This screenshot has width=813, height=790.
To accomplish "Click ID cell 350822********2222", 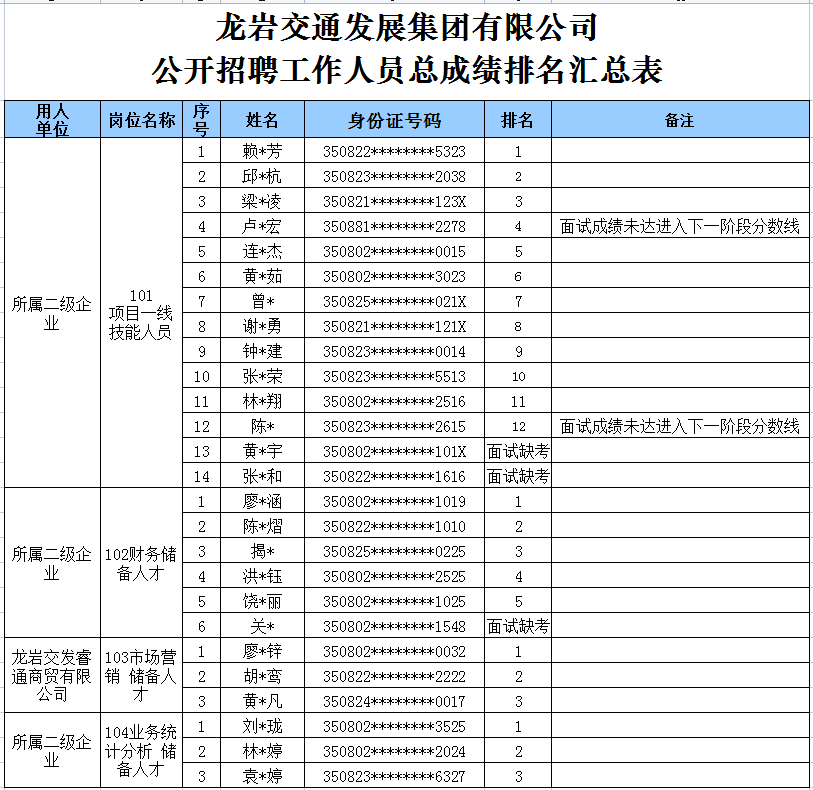I will click(x=394, y=675).
